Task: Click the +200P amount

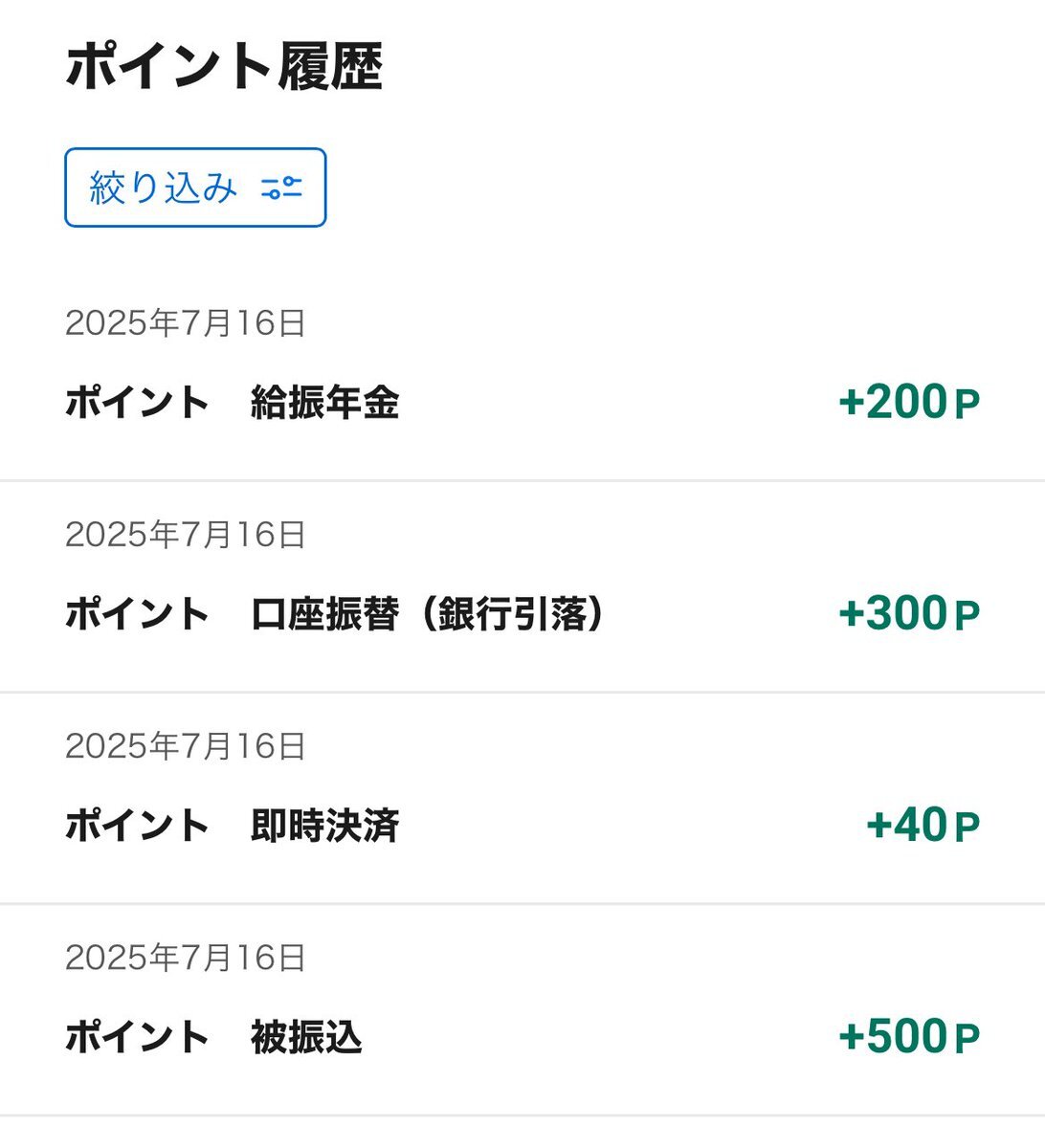Action: coord(909,402)
